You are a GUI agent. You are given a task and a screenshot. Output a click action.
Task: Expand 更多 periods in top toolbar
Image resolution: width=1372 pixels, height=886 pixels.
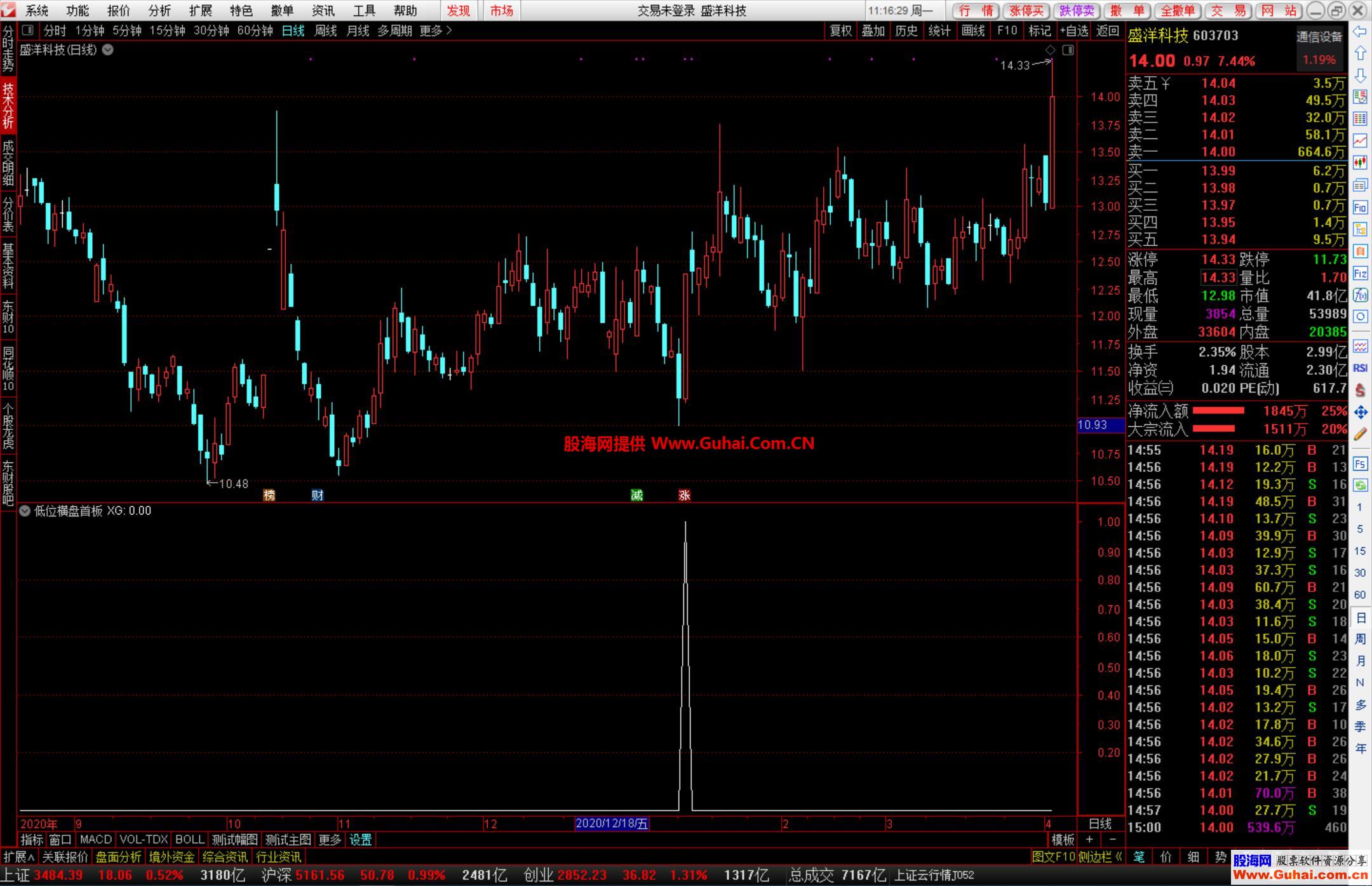point(436,30)
